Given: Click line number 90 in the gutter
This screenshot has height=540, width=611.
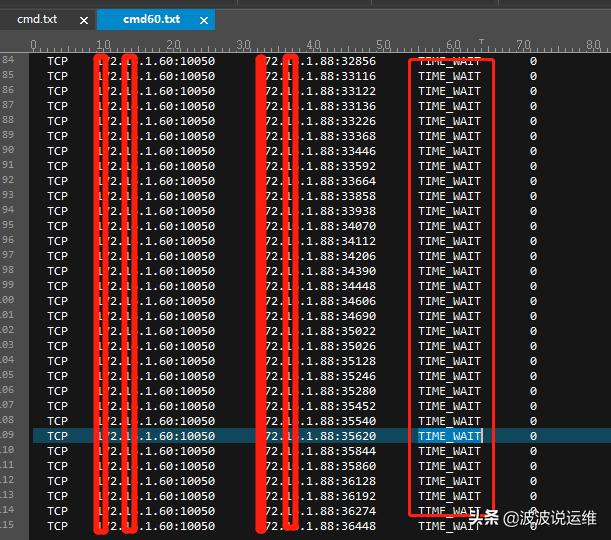Looking at the screenshot, I should pos(9,151).
